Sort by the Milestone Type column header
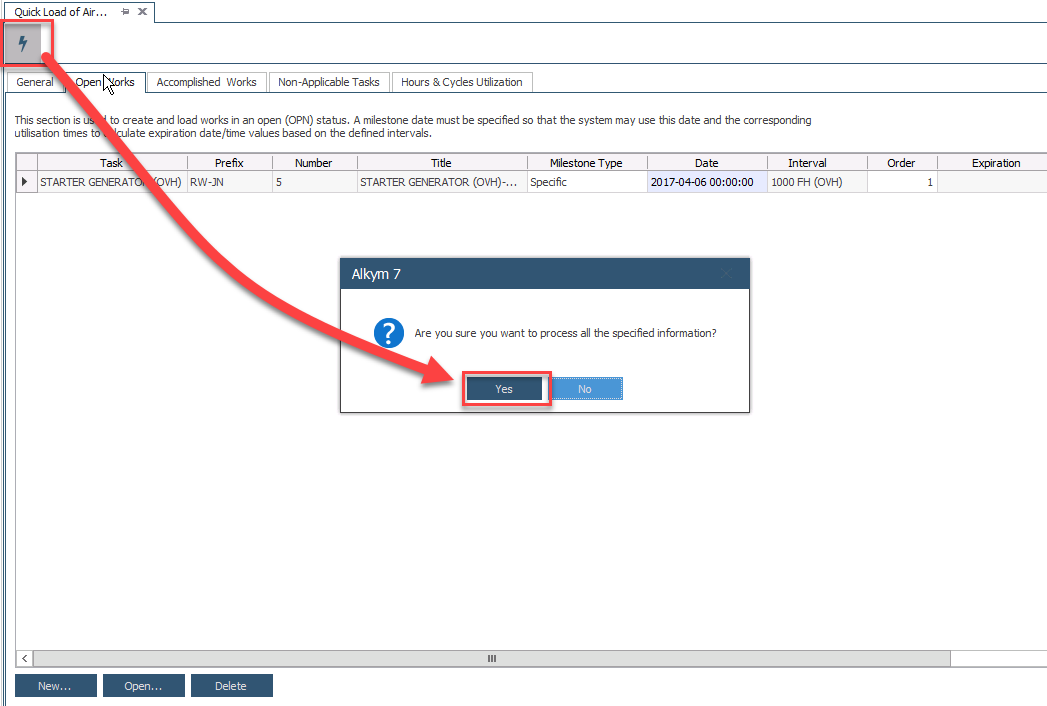This screenshot has height=706, width=1047. [x=586, y=163]
